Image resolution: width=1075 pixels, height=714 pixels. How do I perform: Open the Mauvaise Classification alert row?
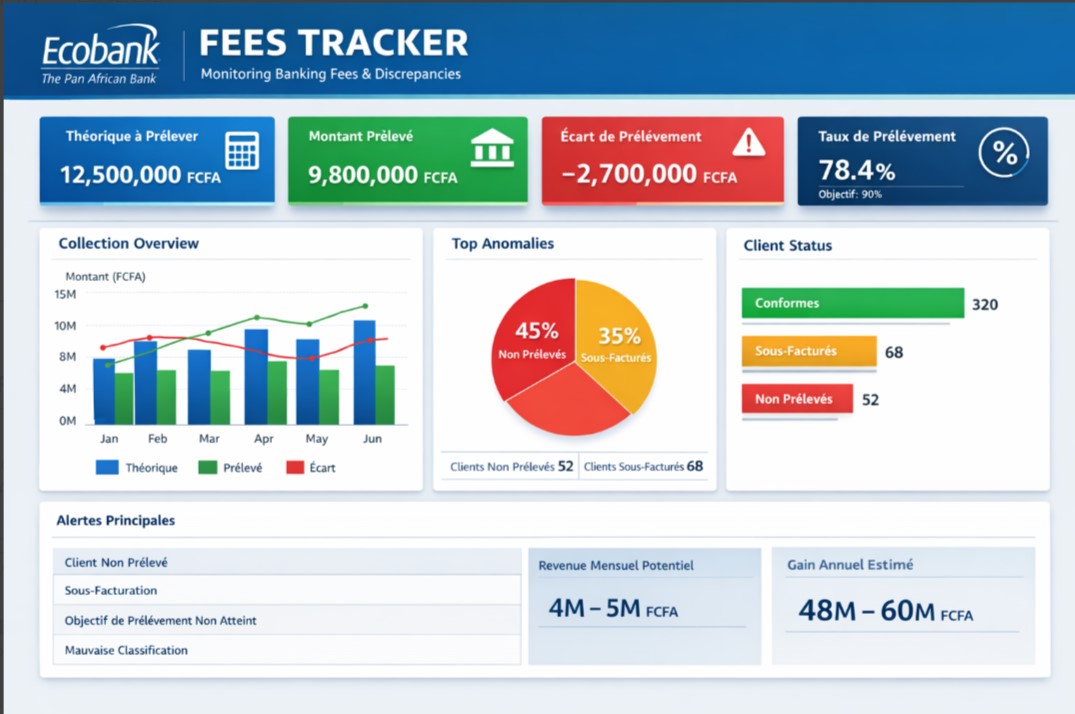click(x=287, y=650)
